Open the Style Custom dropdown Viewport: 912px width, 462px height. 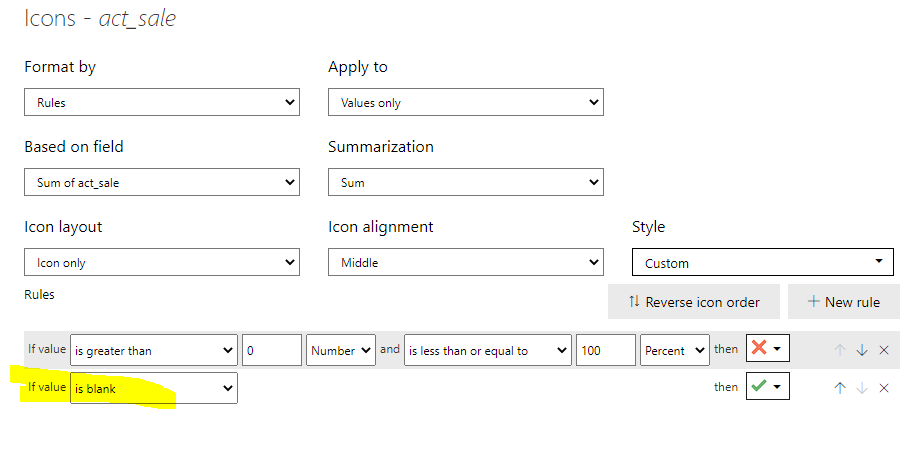(x=763, y=262)
